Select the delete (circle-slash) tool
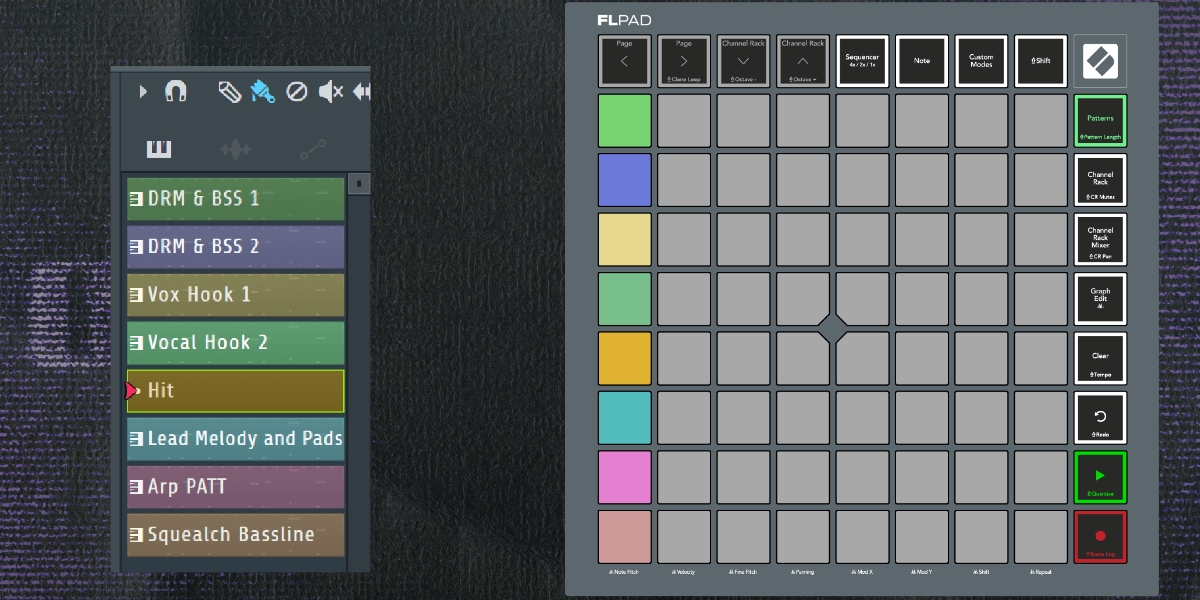The width and height of the screenshot is (1200, 600). pyautogui.click(x=296, y=92)
